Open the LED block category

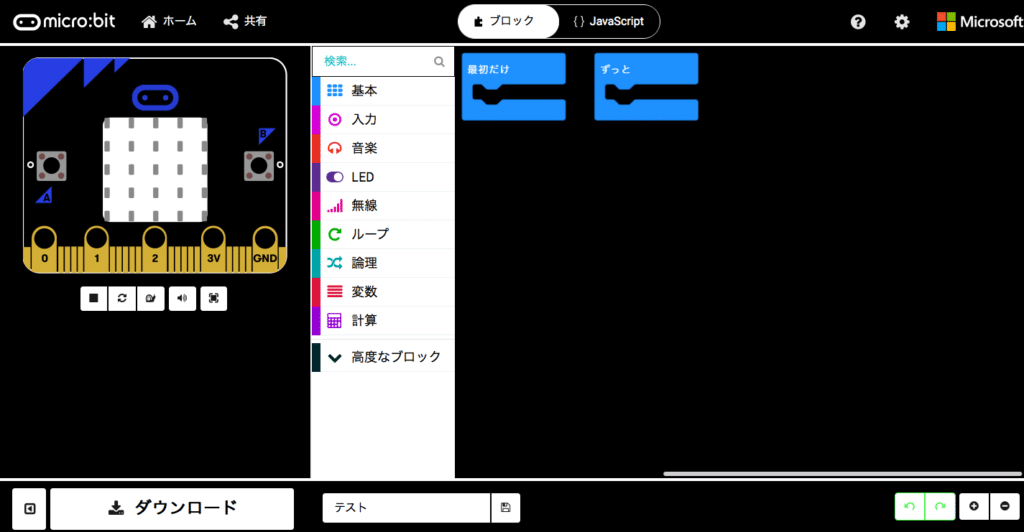click(x=383, y=177)
